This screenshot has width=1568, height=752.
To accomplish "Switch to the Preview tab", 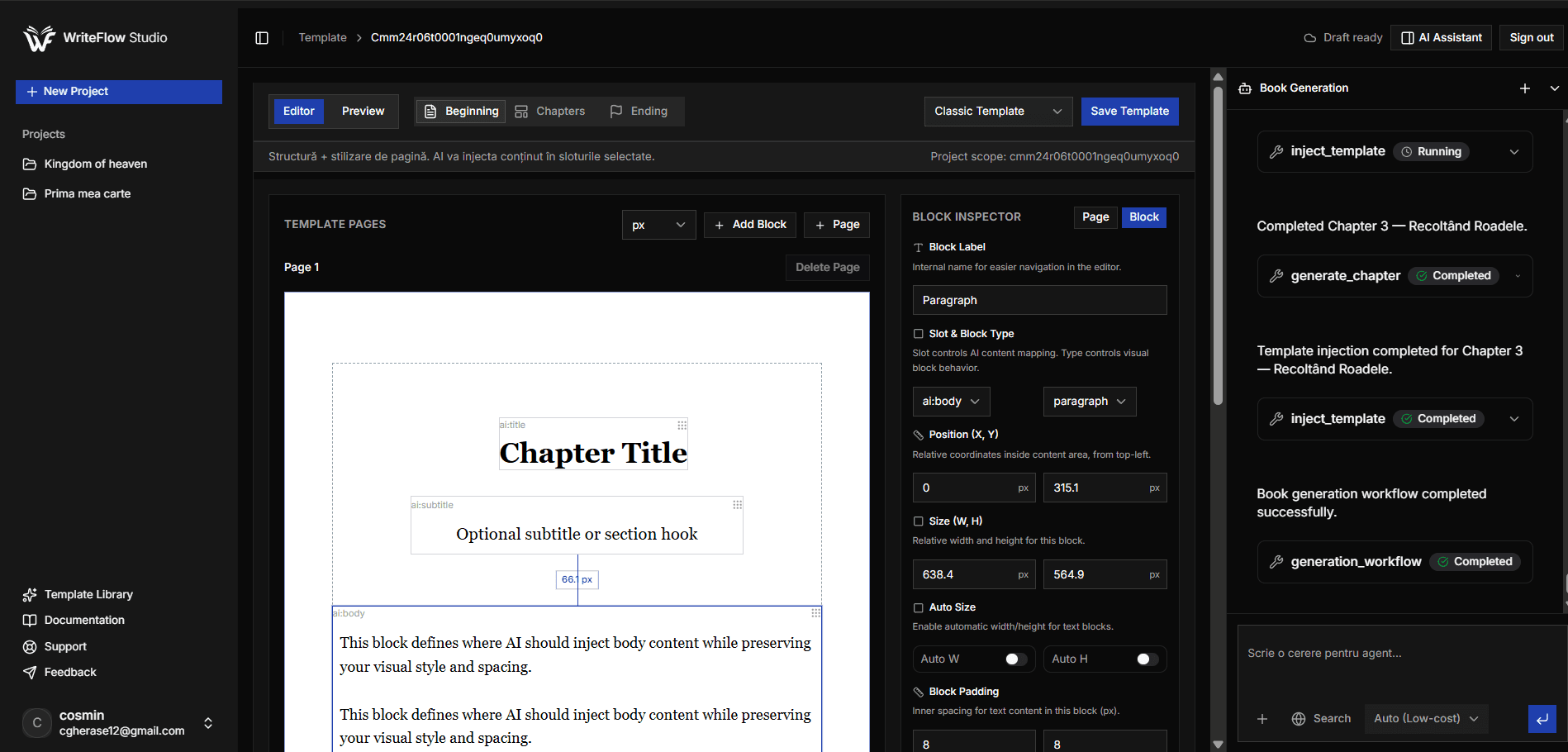I will [x=362, y=111].
